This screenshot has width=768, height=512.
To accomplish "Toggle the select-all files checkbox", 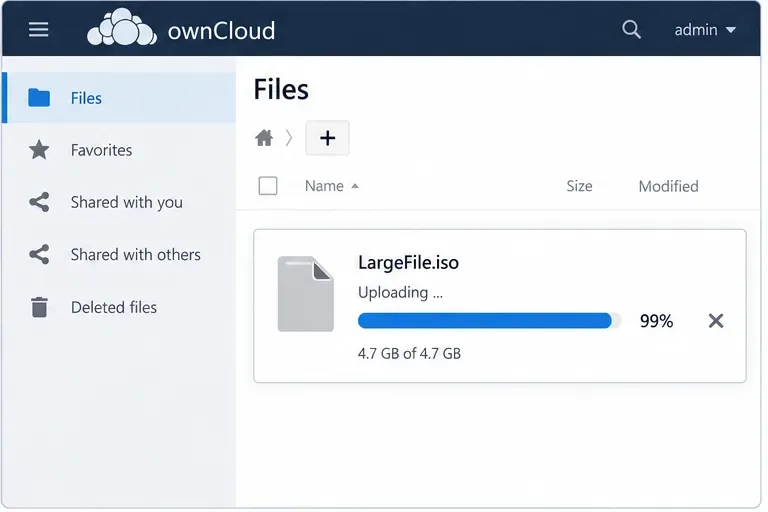I will [x=268, y=186].
